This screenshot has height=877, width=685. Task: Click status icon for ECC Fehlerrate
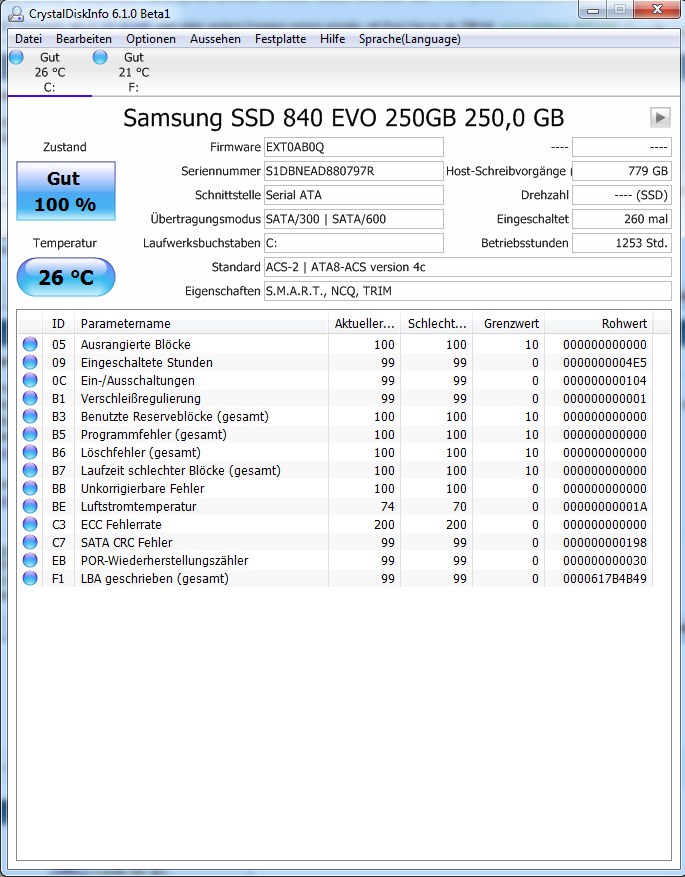30,525
